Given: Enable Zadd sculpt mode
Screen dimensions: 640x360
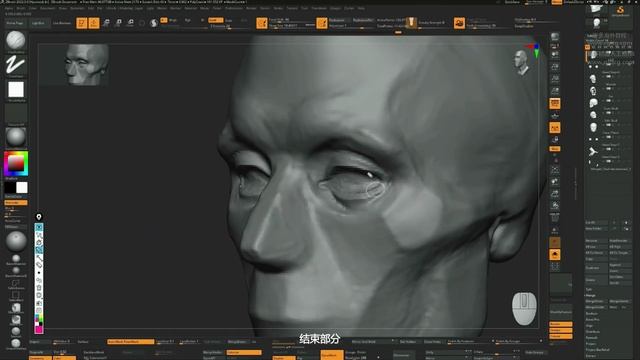Looking at the screenshot, I should 215,20.
